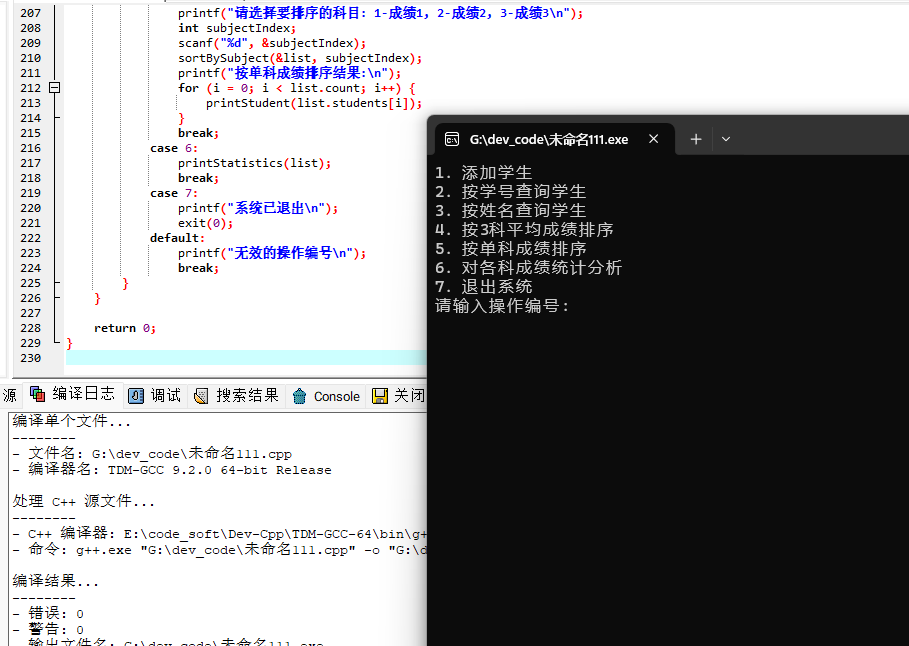909x646 pixels.
Task: Click the Console bucket icon
Action: pyautogui.click(x=299, y=396)
